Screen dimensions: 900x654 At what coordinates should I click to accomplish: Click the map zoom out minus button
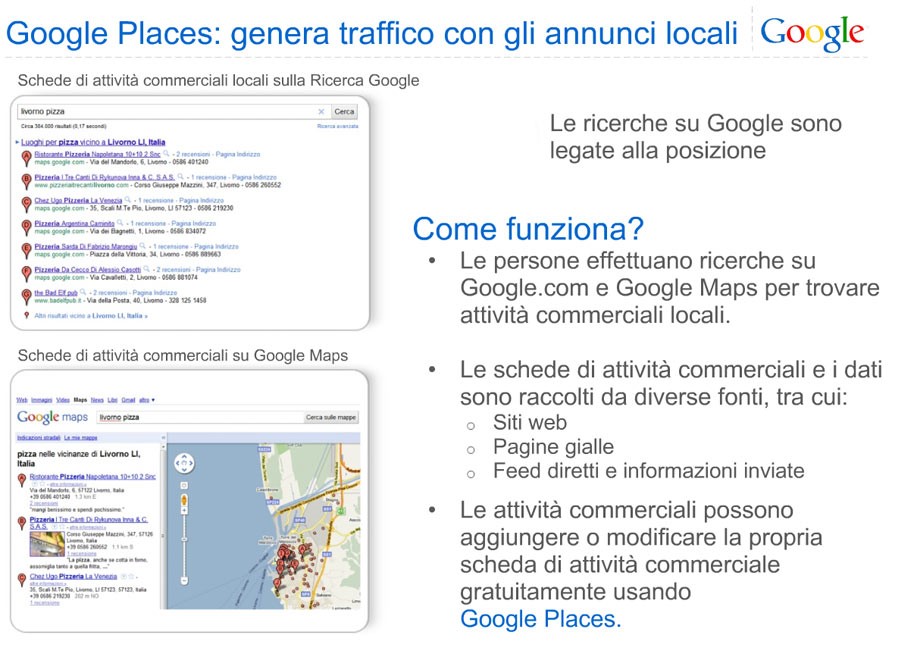click(184, 581)
